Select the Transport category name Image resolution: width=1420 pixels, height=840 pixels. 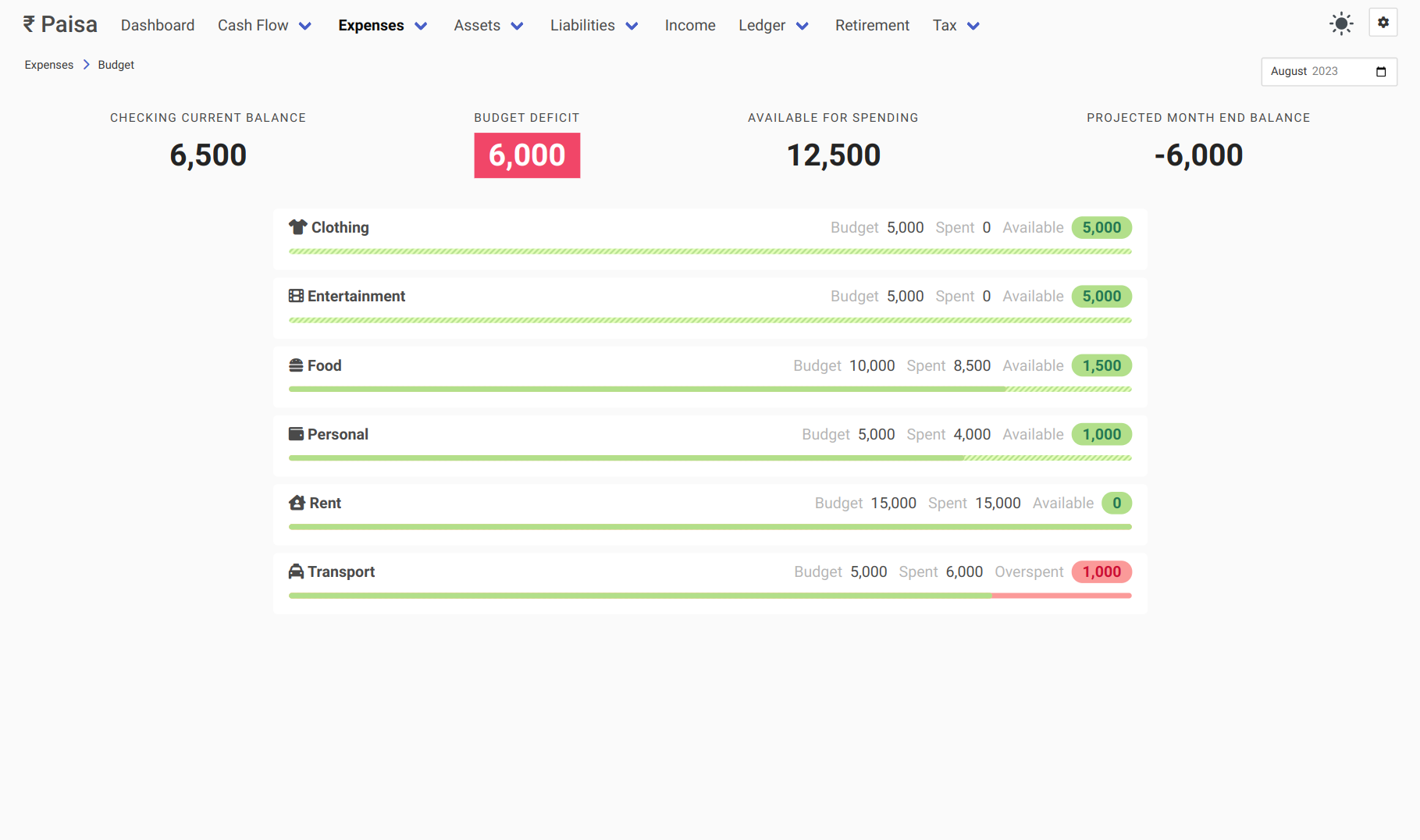[x=341, y=571]
